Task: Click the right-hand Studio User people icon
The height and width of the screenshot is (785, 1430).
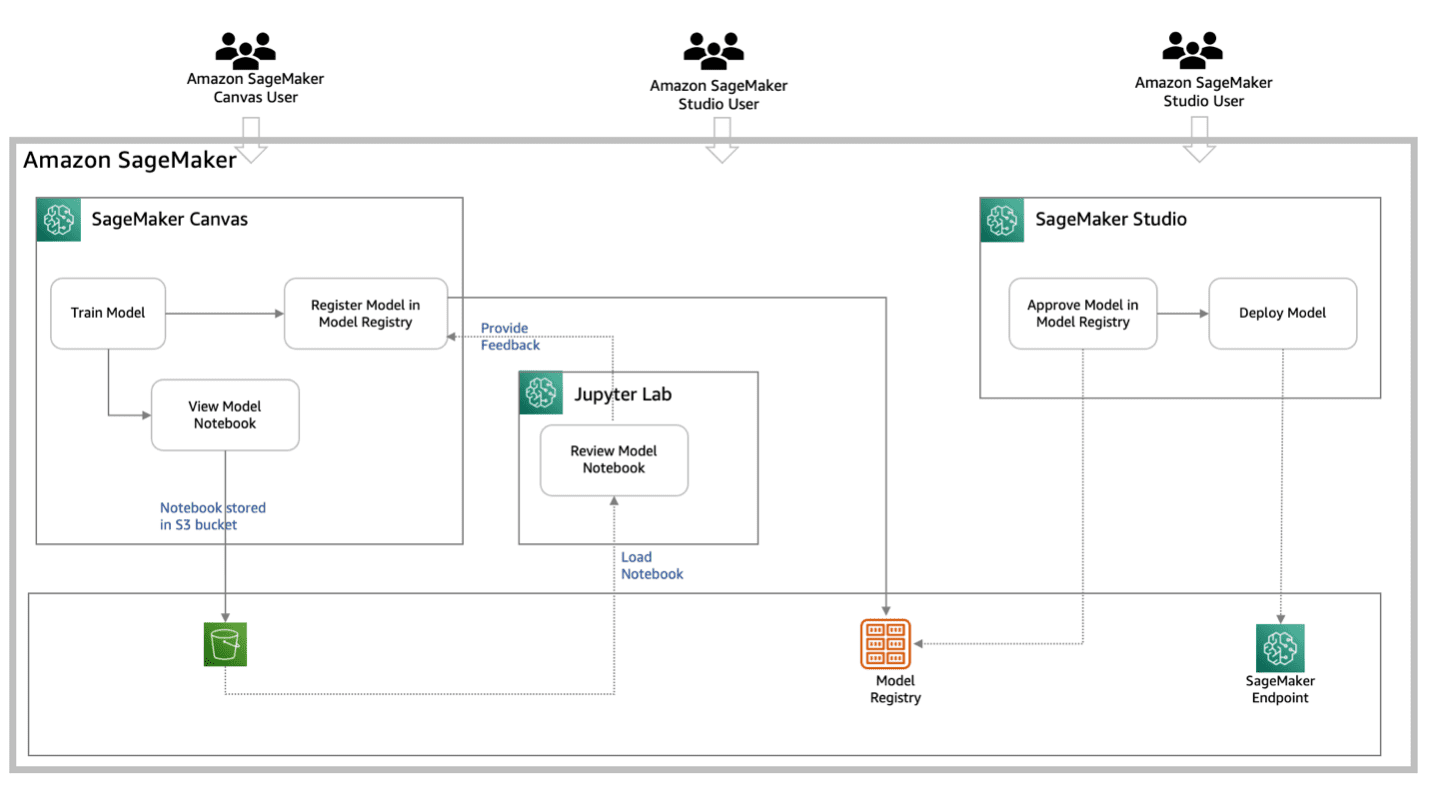Action: [x=1192, y=49]
